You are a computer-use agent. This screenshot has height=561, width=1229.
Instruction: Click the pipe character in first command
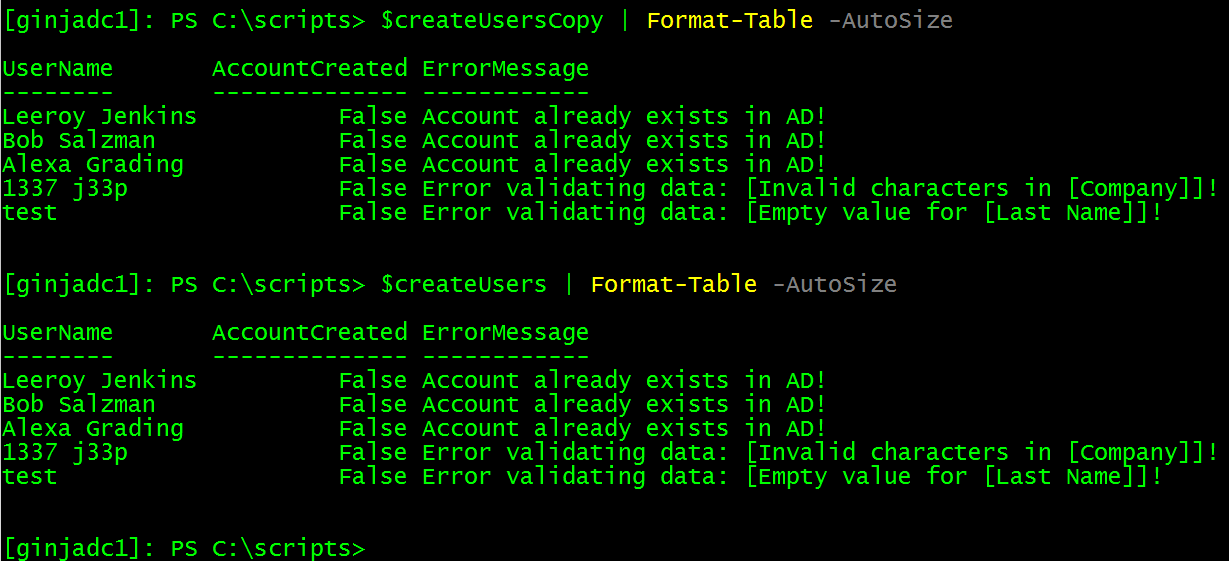[x=625, y=21]
